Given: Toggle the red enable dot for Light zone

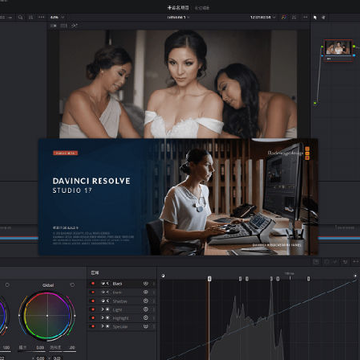Looking at the screenshot, I should tap(93, 310).
